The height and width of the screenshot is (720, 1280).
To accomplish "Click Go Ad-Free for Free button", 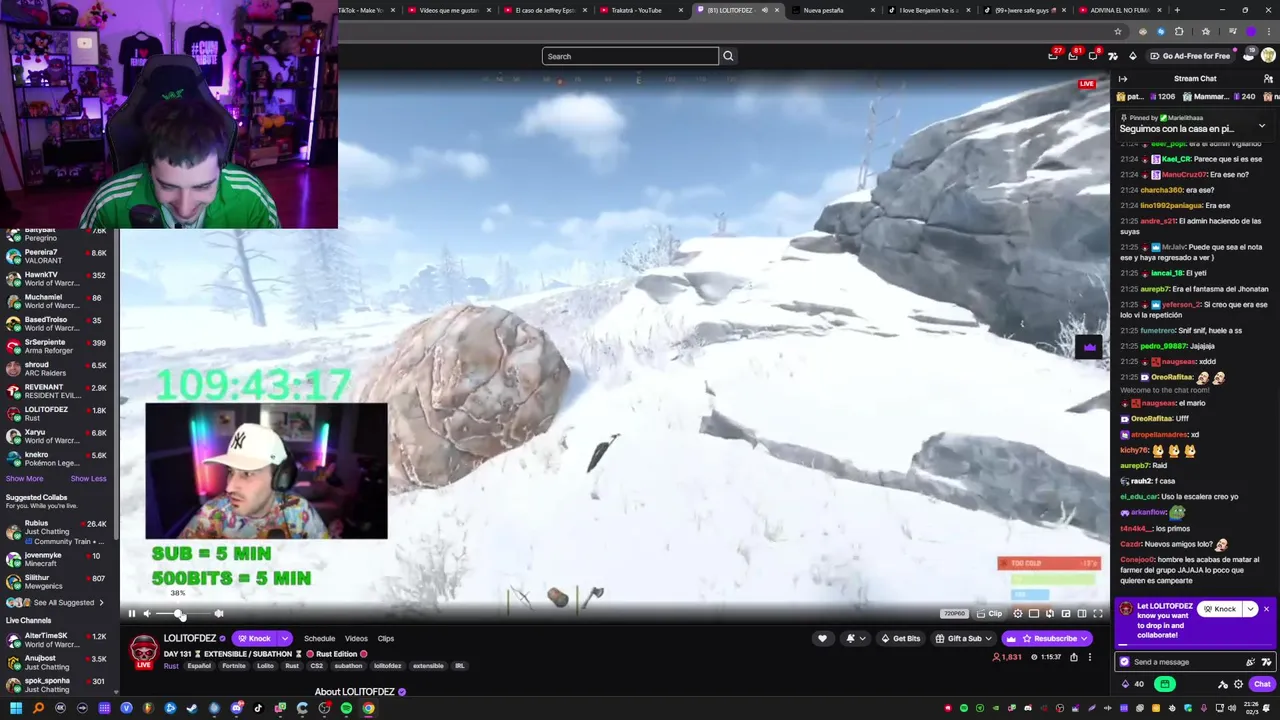I will tap(1190, 56).
